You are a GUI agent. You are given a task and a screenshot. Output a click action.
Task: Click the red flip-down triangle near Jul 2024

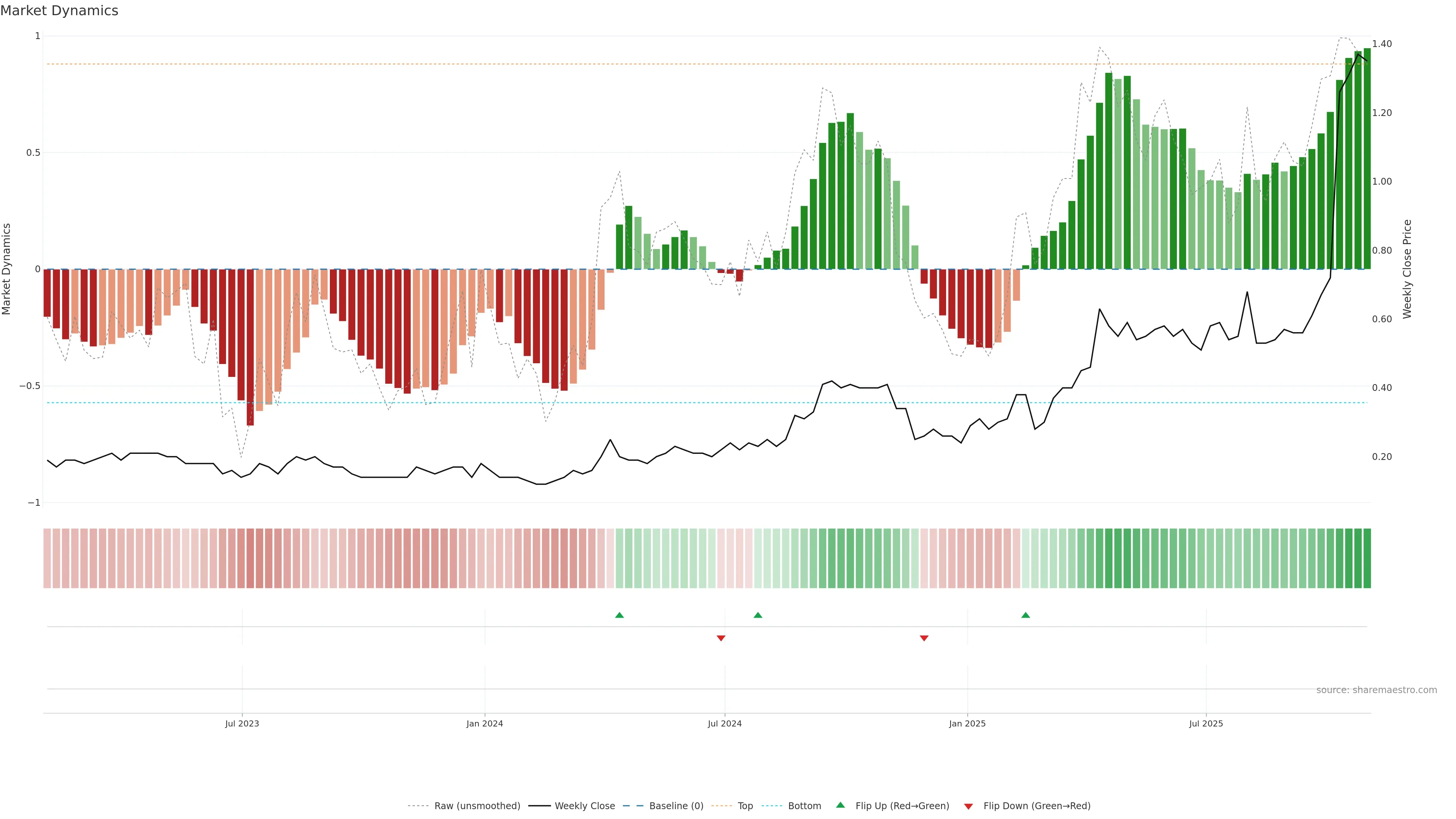point(721,638)
